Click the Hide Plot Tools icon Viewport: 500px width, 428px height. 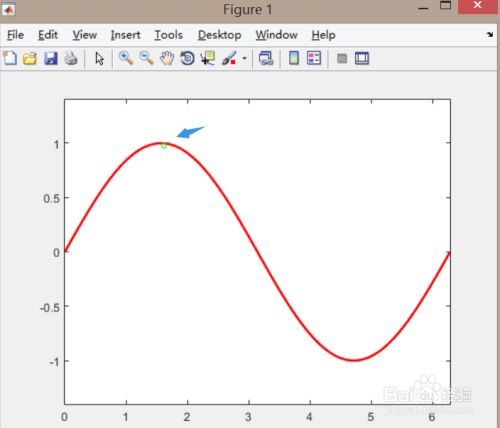(x=342, y=59)
